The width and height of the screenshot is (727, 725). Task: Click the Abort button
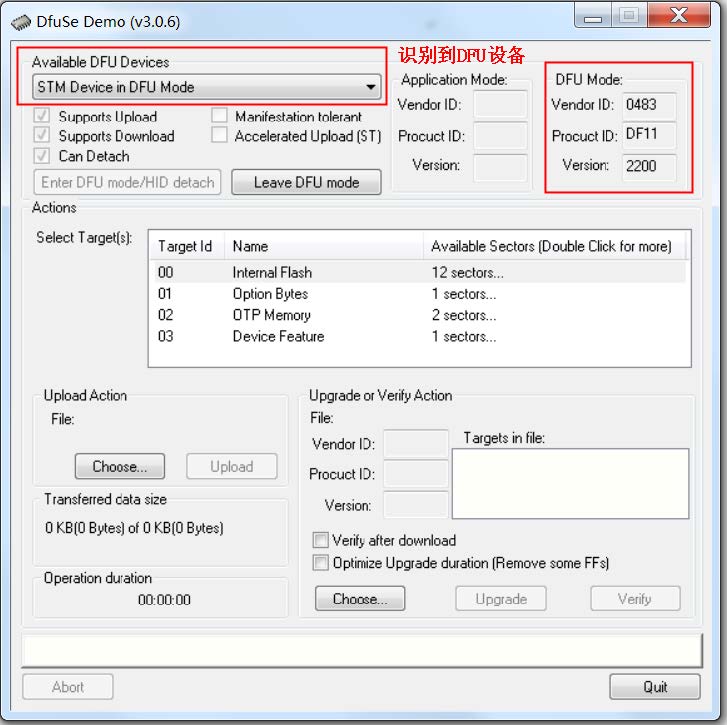pos(68,687)
